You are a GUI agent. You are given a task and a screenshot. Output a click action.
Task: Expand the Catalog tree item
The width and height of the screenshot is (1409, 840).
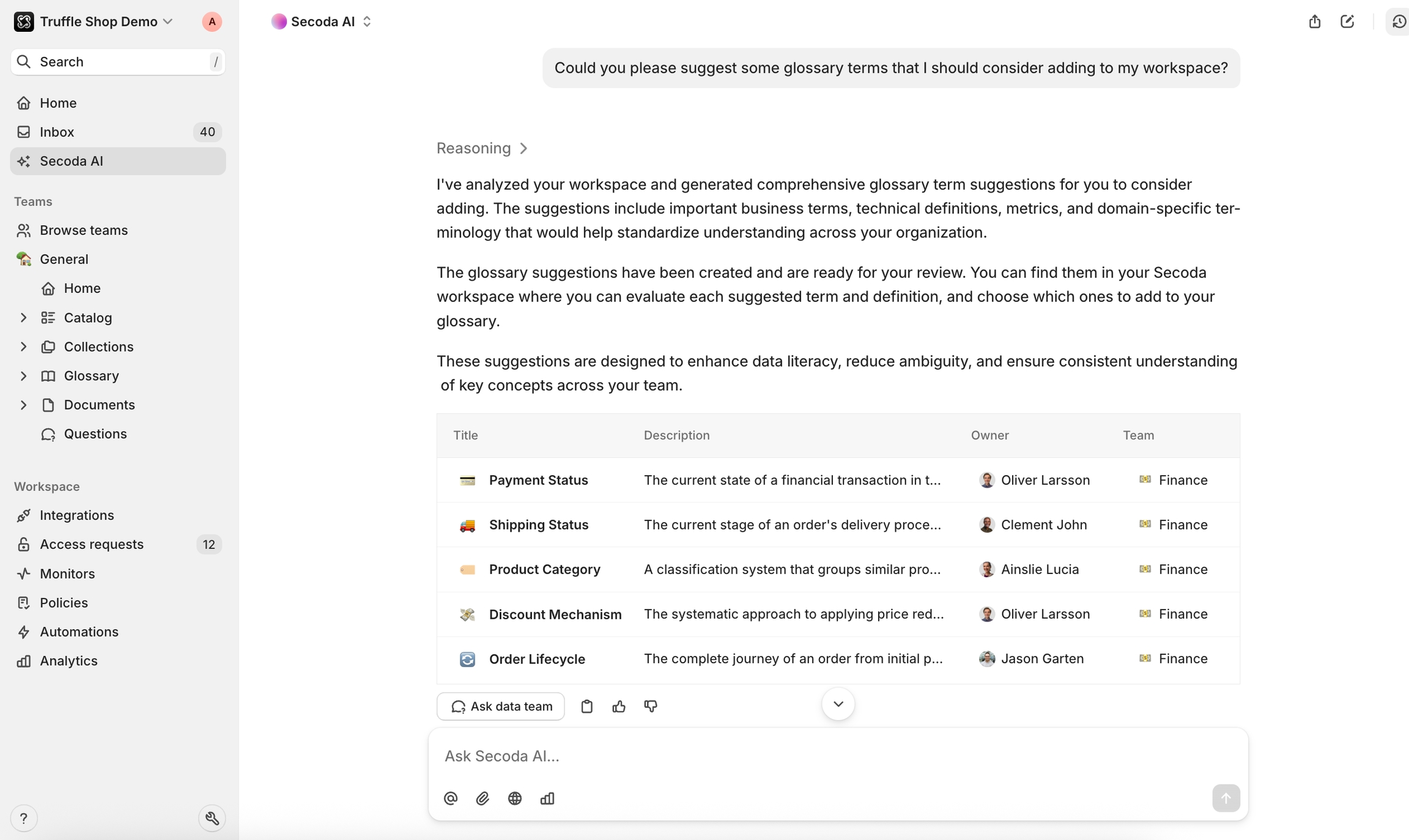coord(23,318)
